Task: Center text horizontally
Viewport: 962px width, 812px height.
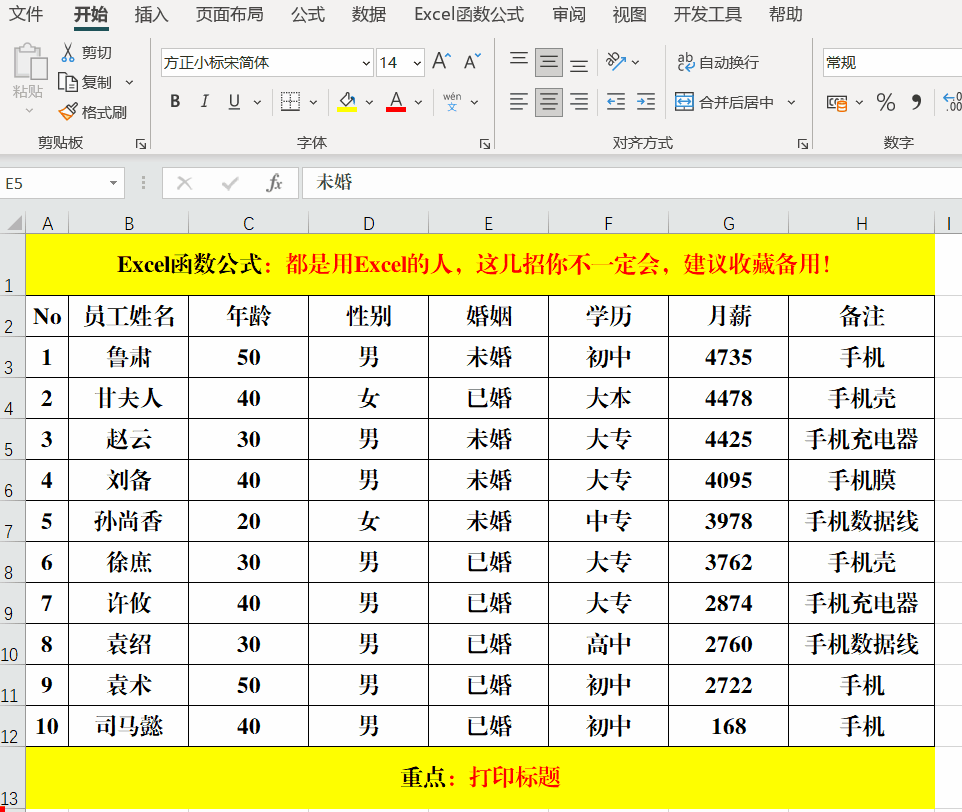Action: (548, 102)
